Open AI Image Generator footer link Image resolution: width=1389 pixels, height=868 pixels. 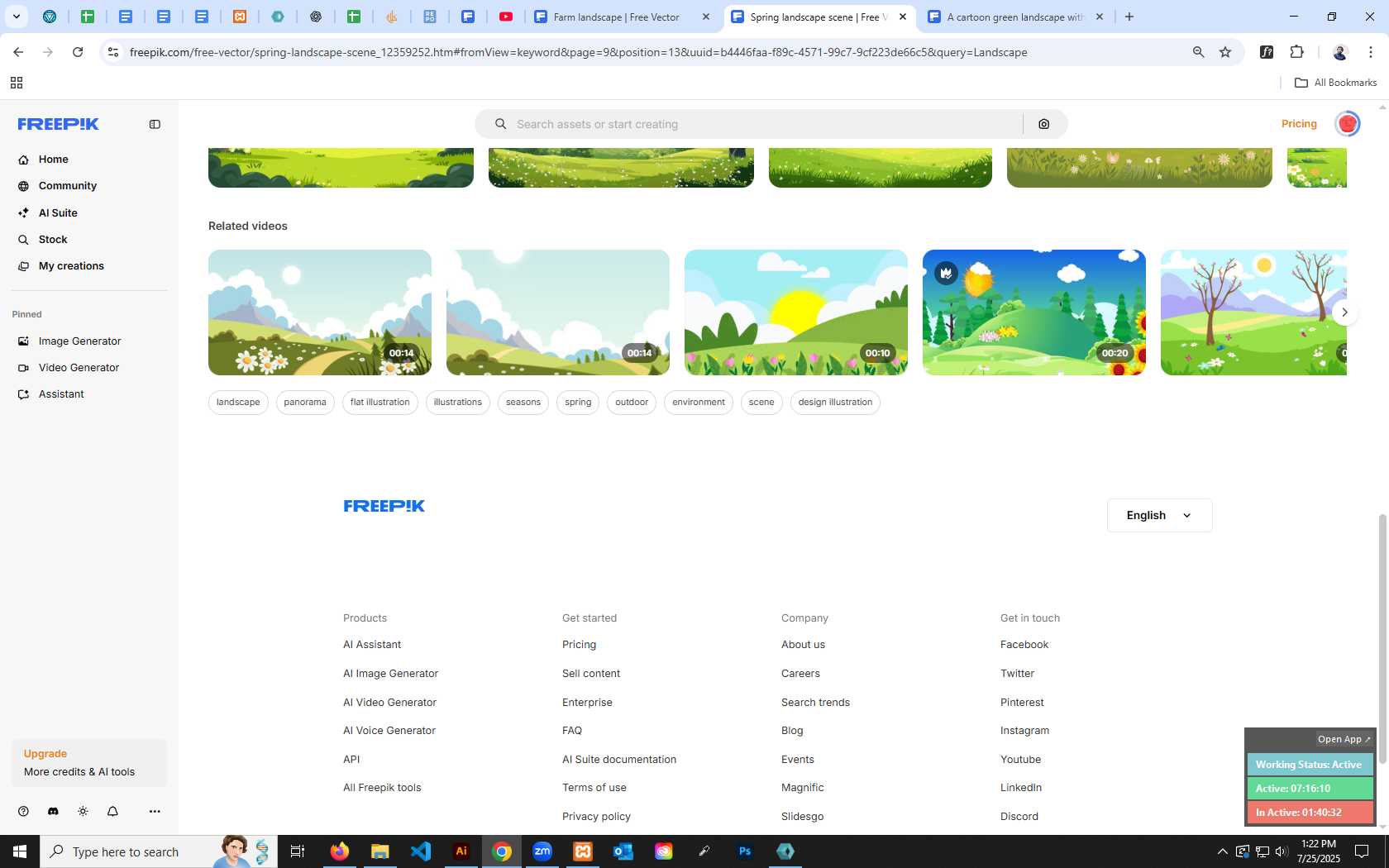click(x=390, y=674)
